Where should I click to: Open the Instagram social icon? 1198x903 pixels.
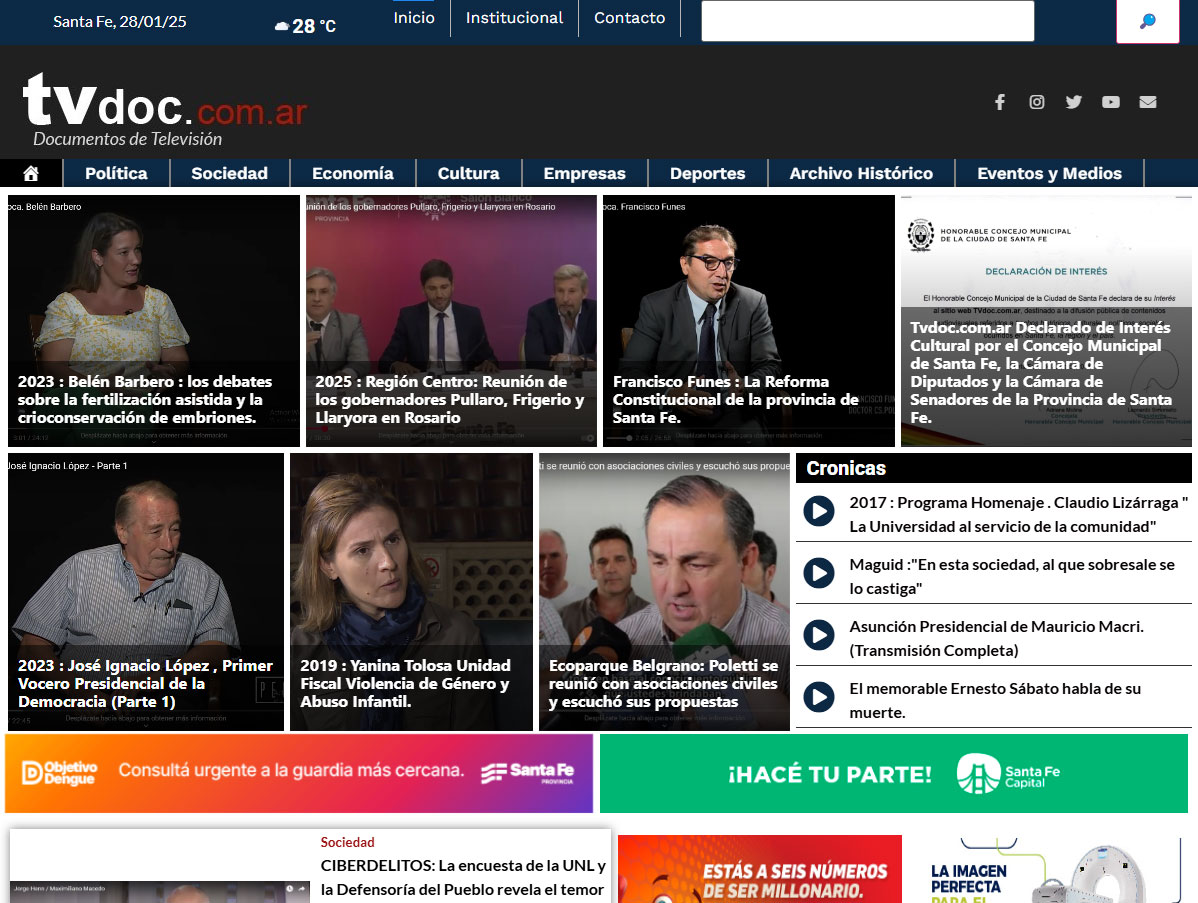(x=1037, y=102)
